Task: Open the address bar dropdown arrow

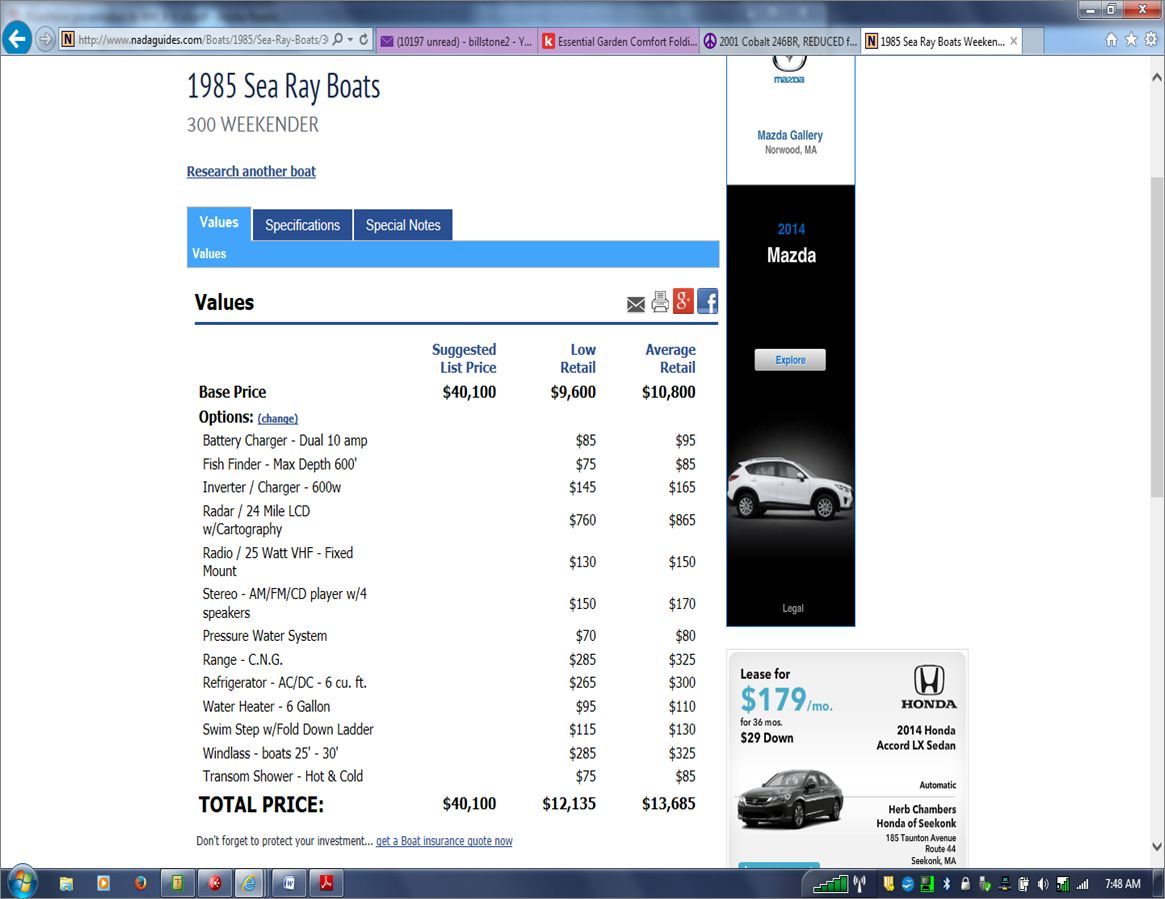Action: (x=350, y=39)
